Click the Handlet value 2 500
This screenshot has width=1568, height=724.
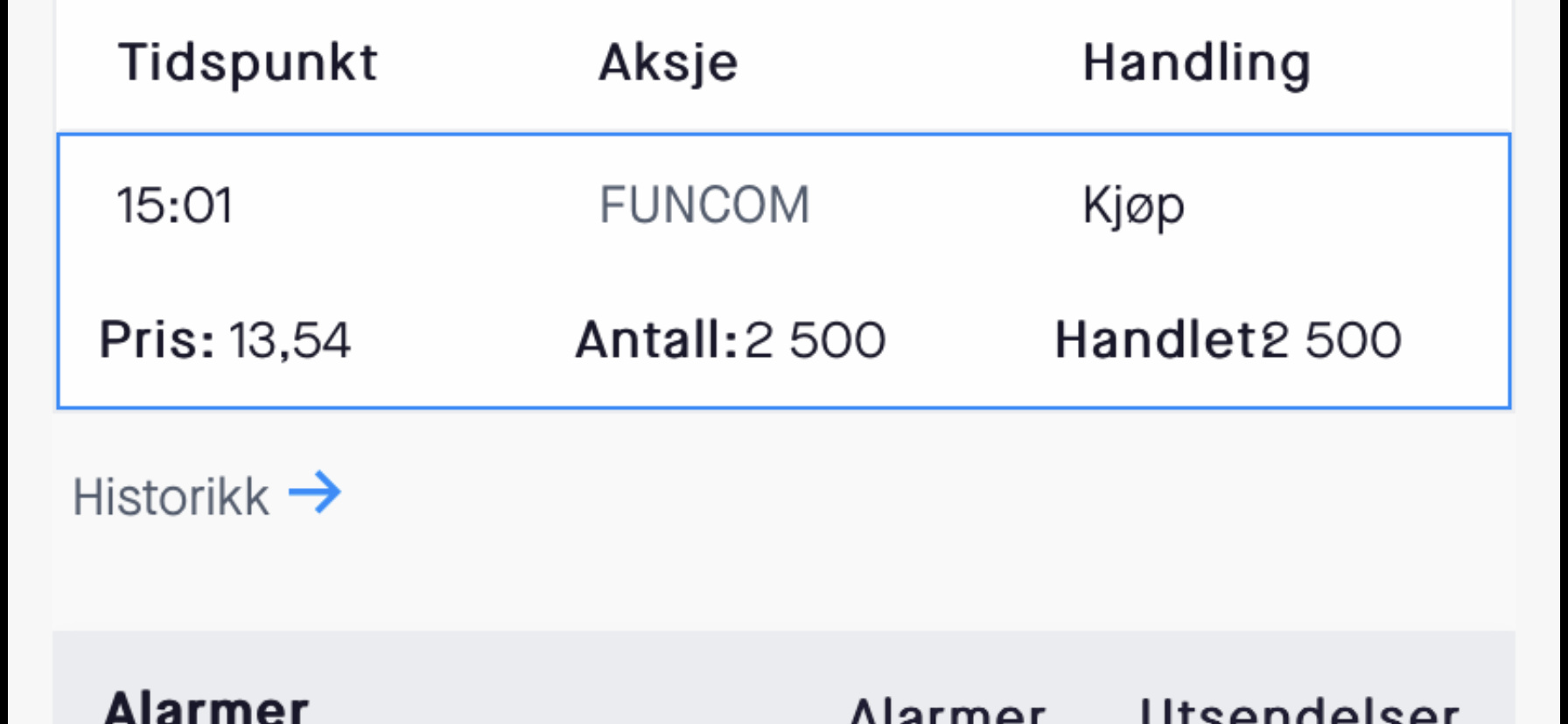(x=1331, y=340)
